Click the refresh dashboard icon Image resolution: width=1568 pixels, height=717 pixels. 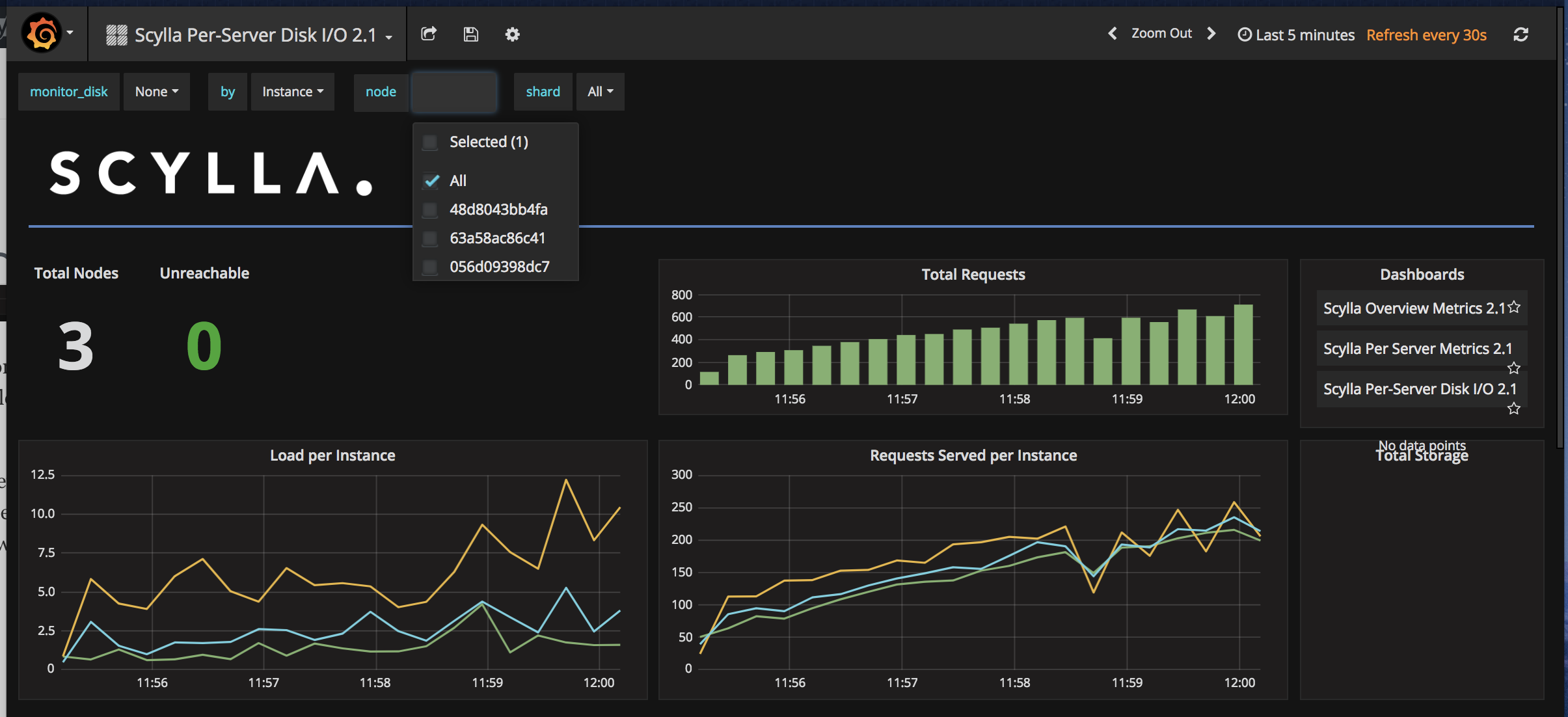click(1521, 34)
